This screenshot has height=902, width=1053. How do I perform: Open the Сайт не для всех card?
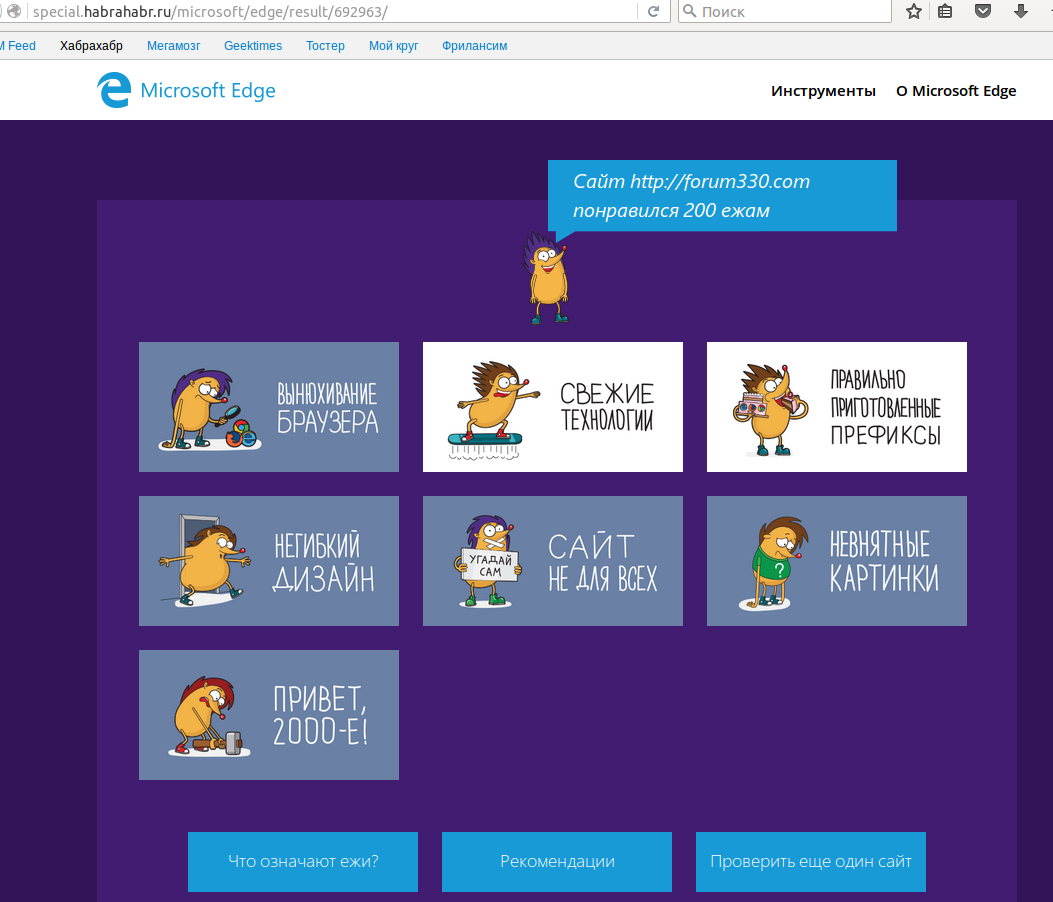pos(553,561)
